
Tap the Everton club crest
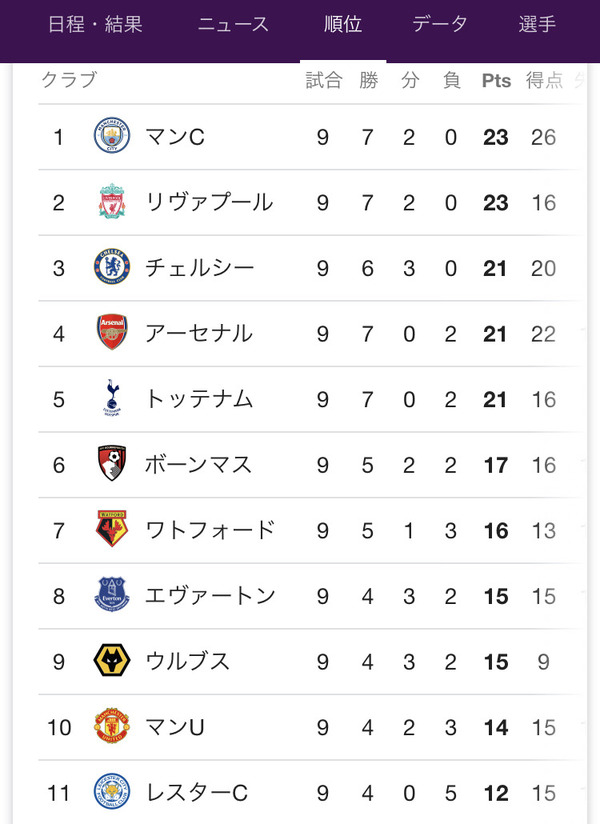[112, 594]
